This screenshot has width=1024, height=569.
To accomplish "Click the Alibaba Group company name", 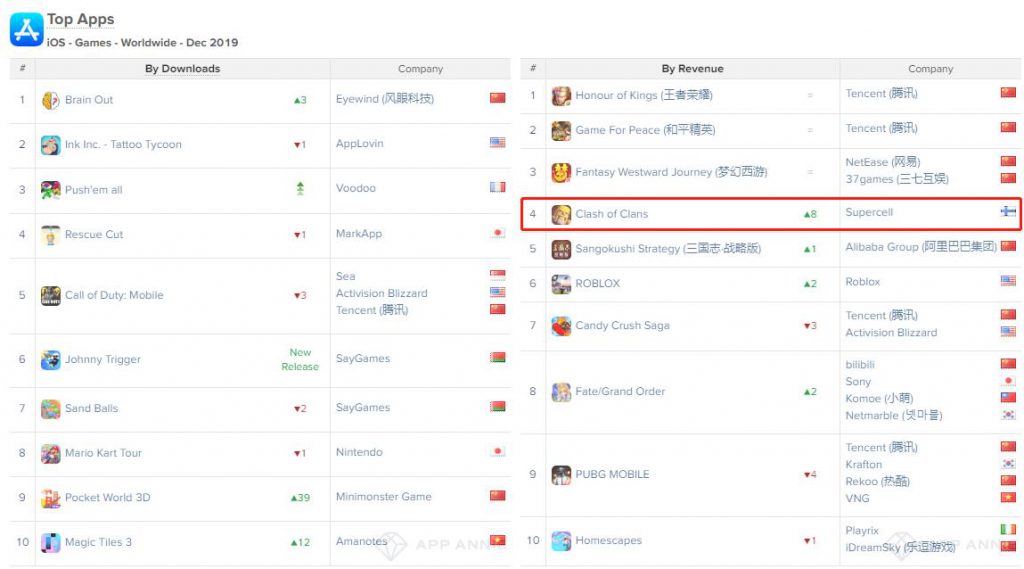I will 921,247.
